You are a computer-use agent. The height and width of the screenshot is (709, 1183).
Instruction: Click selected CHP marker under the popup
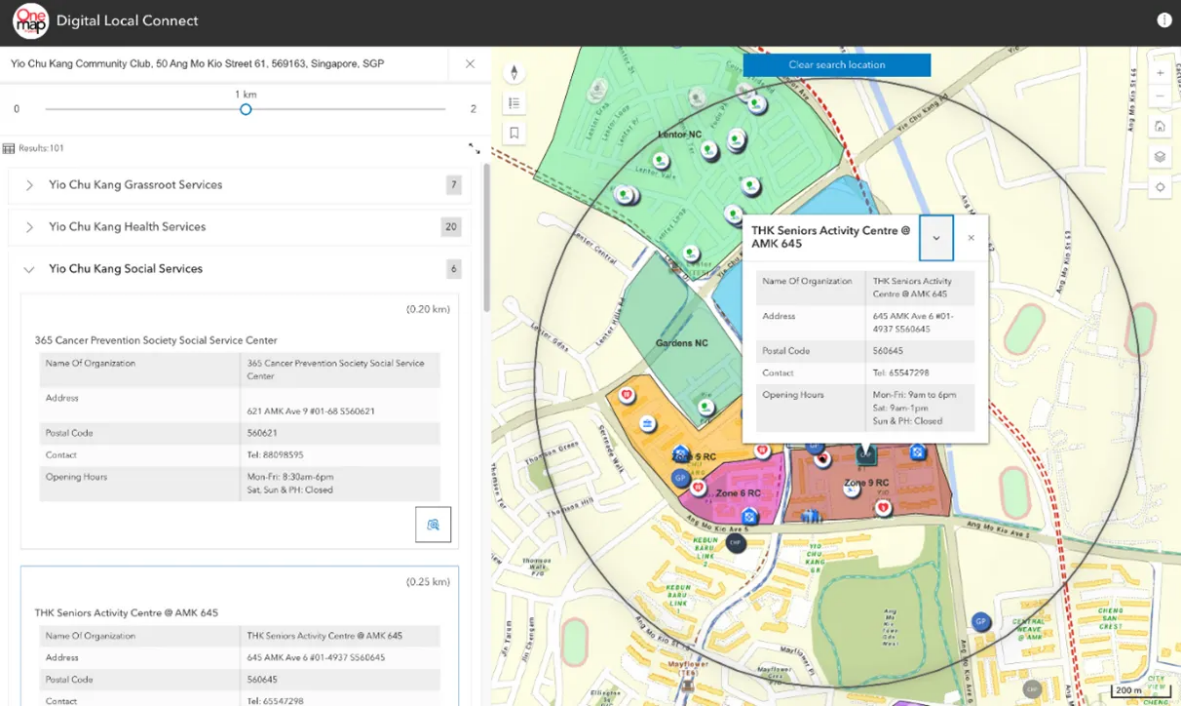coord(865,455)
